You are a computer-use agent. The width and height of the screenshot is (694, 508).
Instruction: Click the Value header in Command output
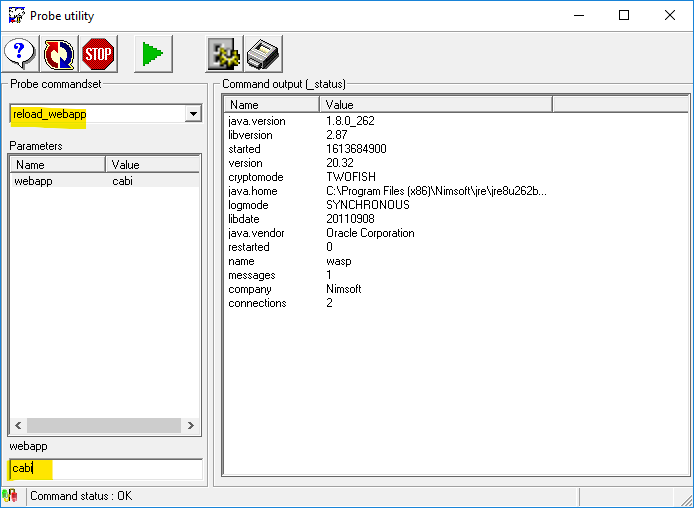[x=435, y=104]
